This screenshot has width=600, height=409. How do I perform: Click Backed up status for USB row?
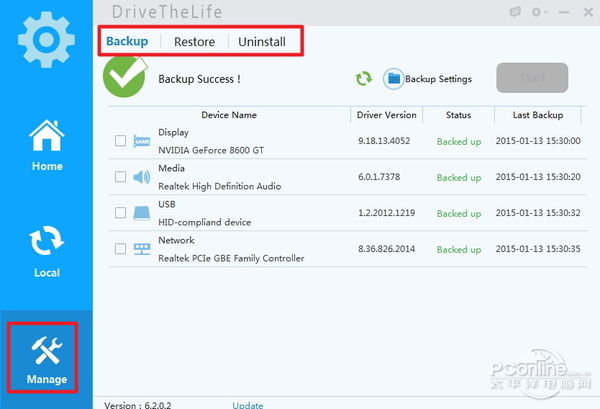pyautogui.click(x=459, y=213)
